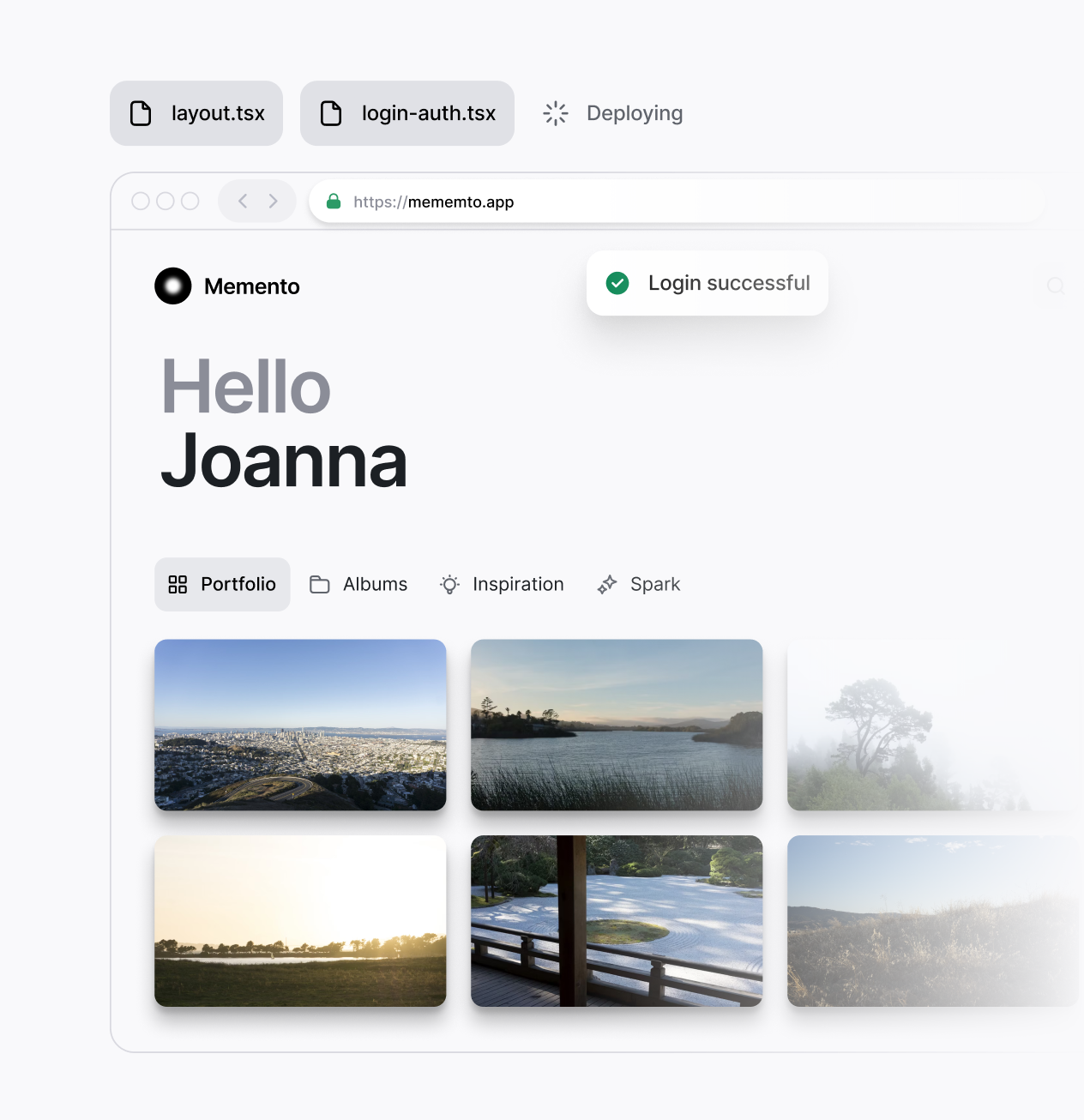This screenshot has width=1084, height=1120.
Task: Switch to the Albums tab
Action: pos(358,584)
